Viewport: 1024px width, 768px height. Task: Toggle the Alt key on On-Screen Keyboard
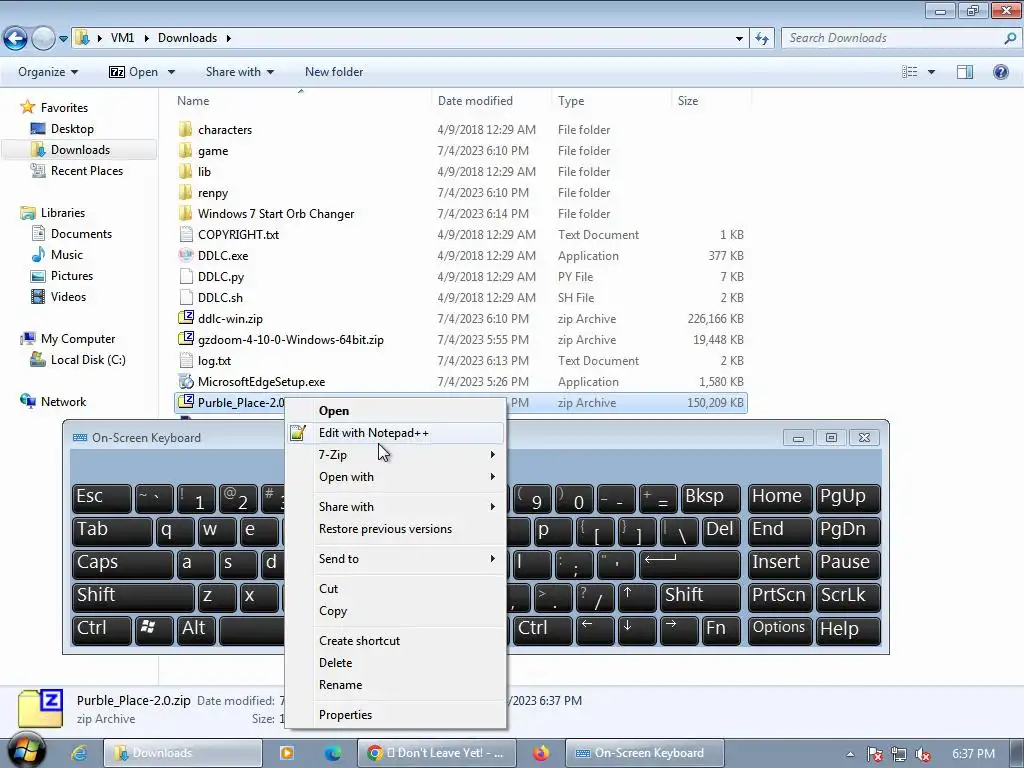(x=196, y=629)
